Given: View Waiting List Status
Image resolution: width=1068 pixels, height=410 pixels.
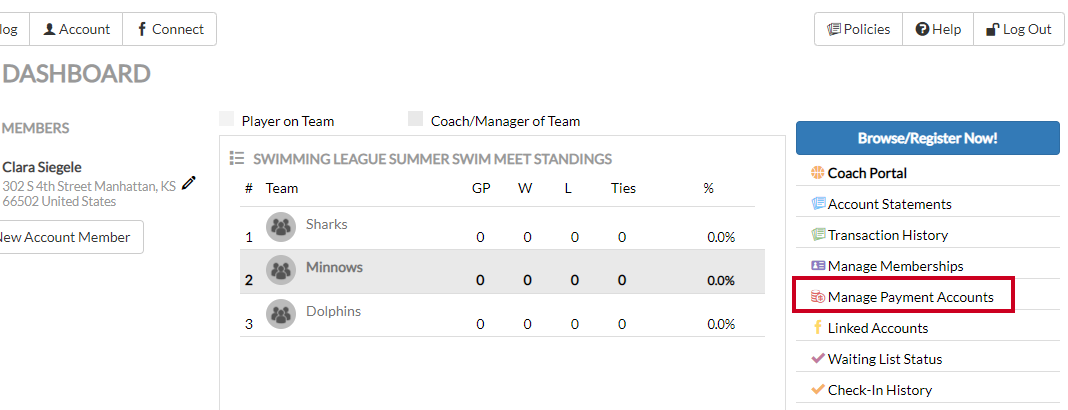Looking at the screenshot, I should (x=877, y=359).
